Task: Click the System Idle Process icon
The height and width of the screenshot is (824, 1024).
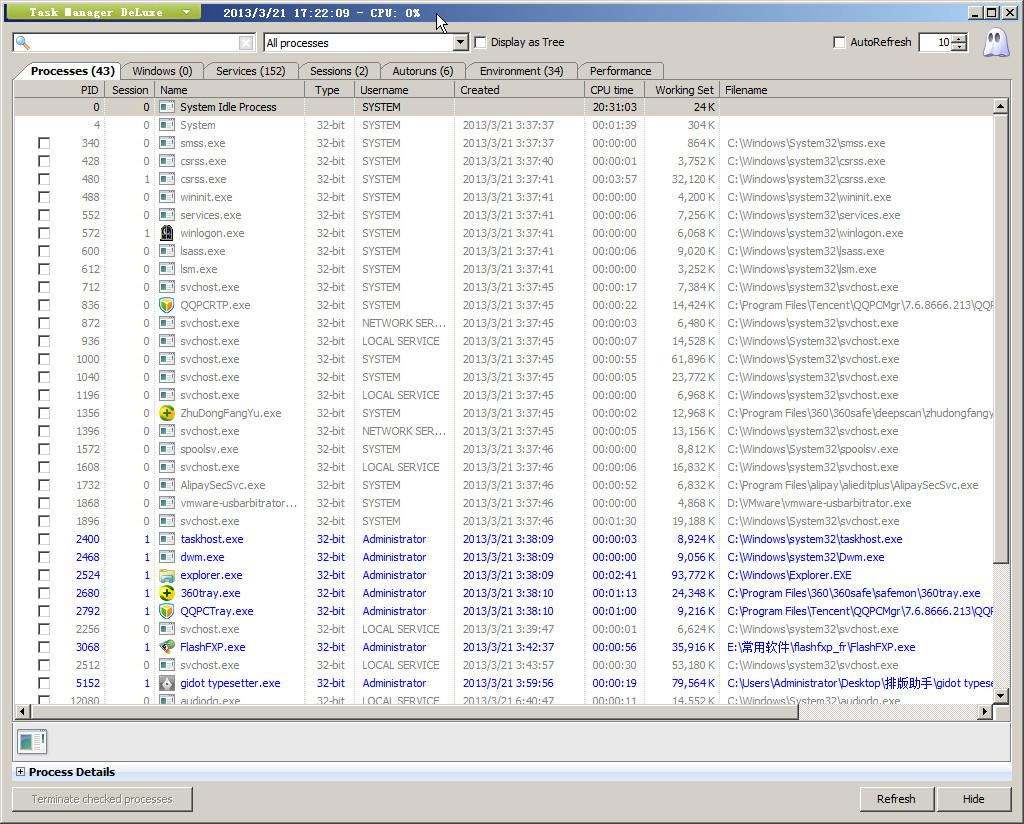Action: pos(167,107)
